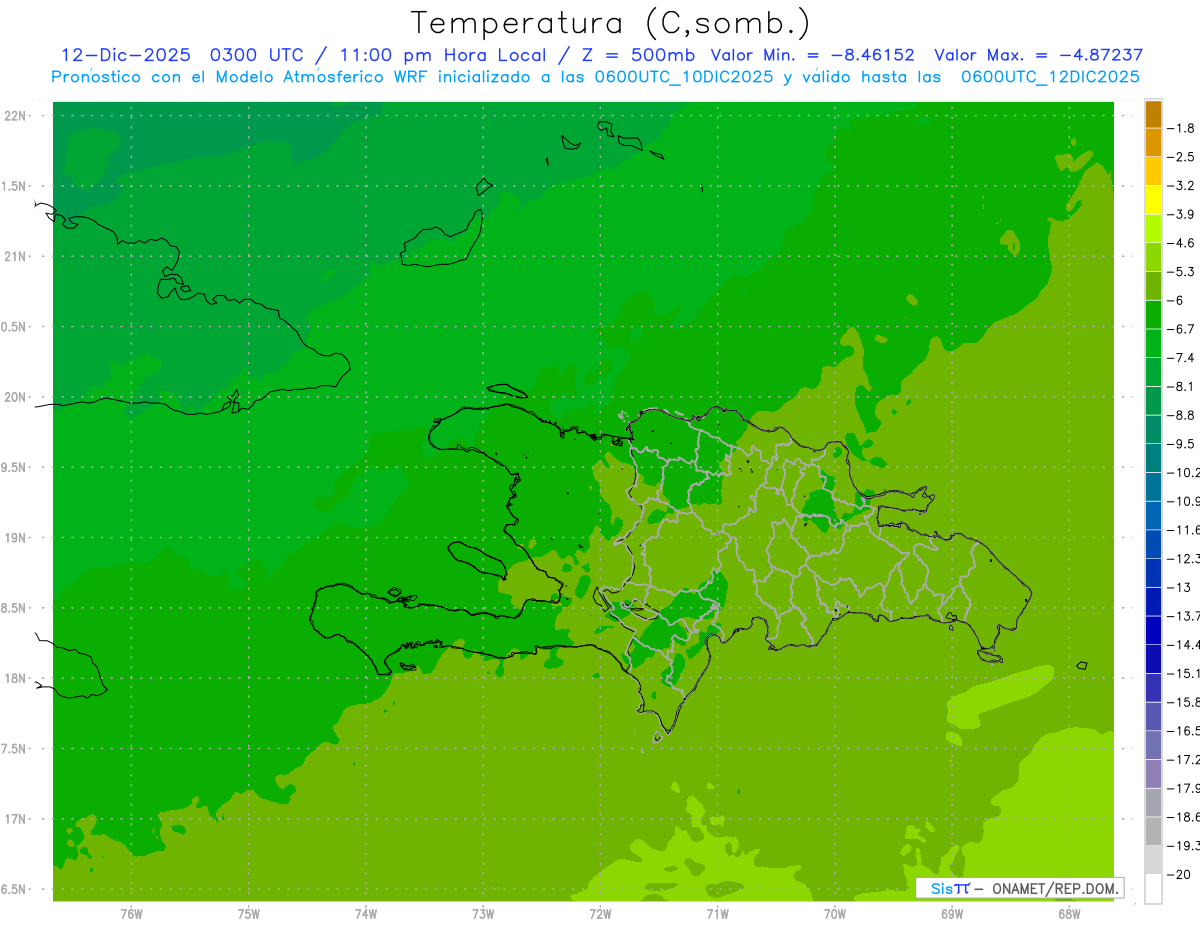This screenshot has width=1200, height=927.
Task: Click the colorbar swatch between -4.6 and -5.3
Action: click(x=1153, y=257)
